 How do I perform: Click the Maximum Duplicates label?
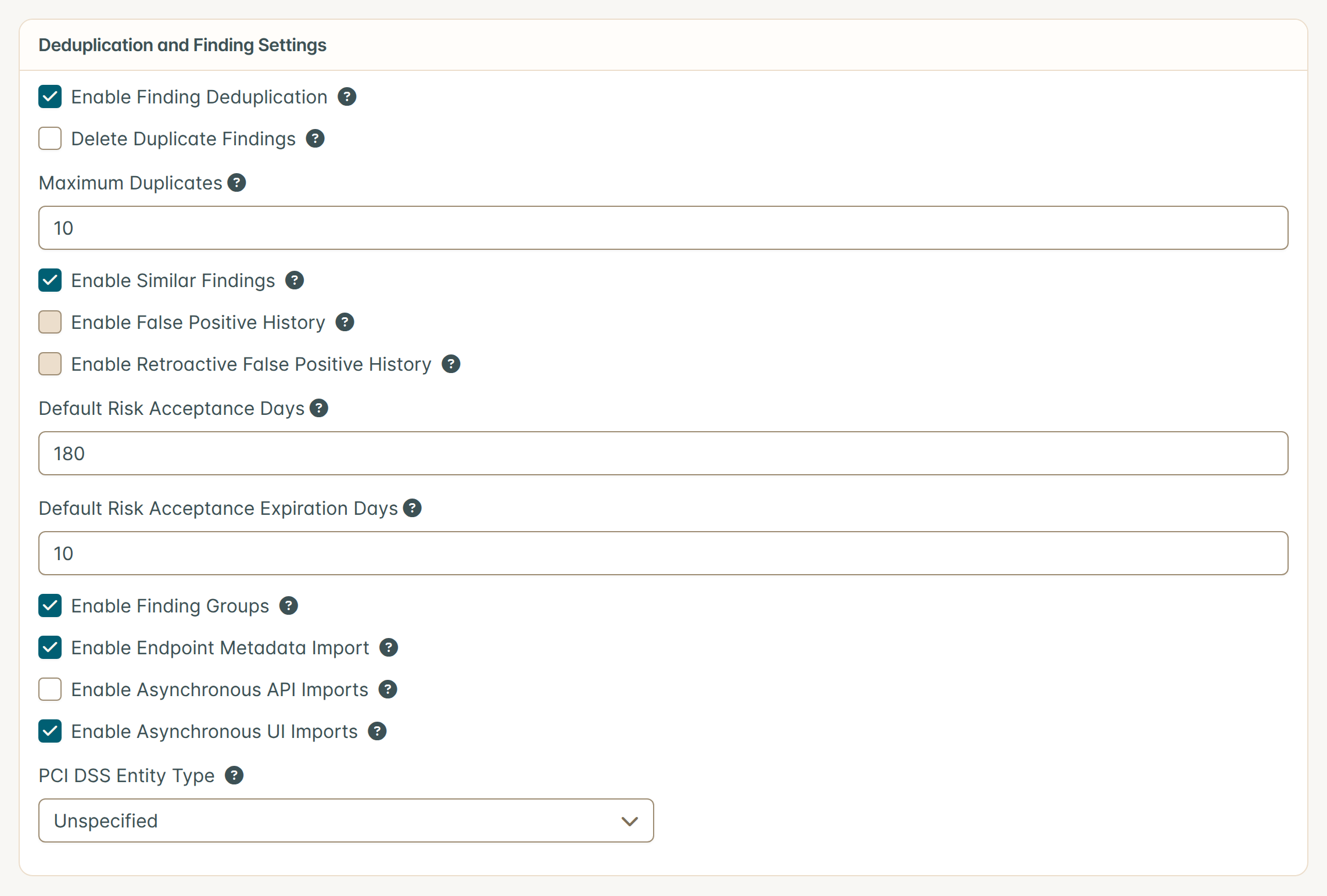[131, 182]
